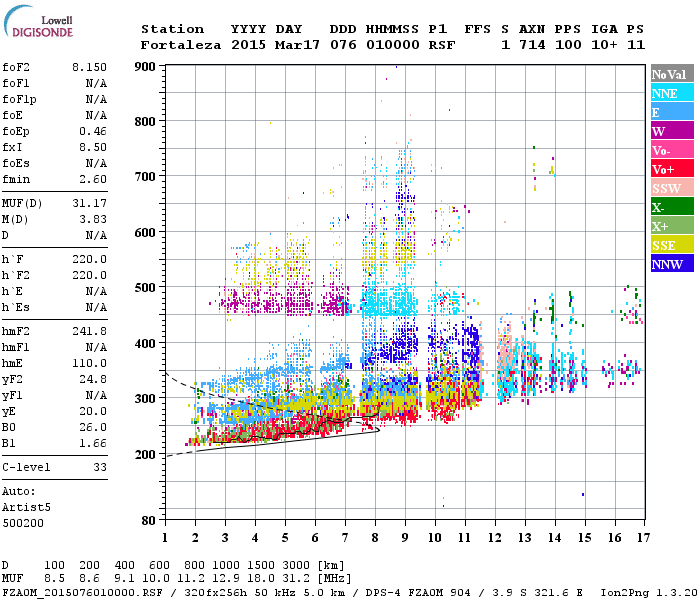Image resolution: width=700 pixels, height=600 pixels.
Task: Click the hmF2 value 241.8
Action: (x=89, y=331)
